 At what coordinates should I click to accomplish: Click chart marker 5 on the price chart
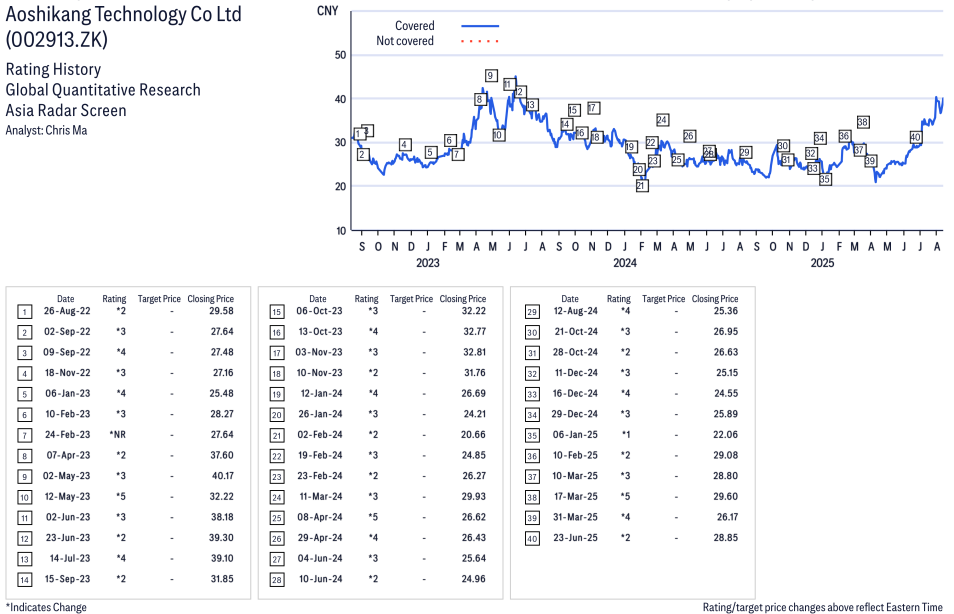coord(430,152)
